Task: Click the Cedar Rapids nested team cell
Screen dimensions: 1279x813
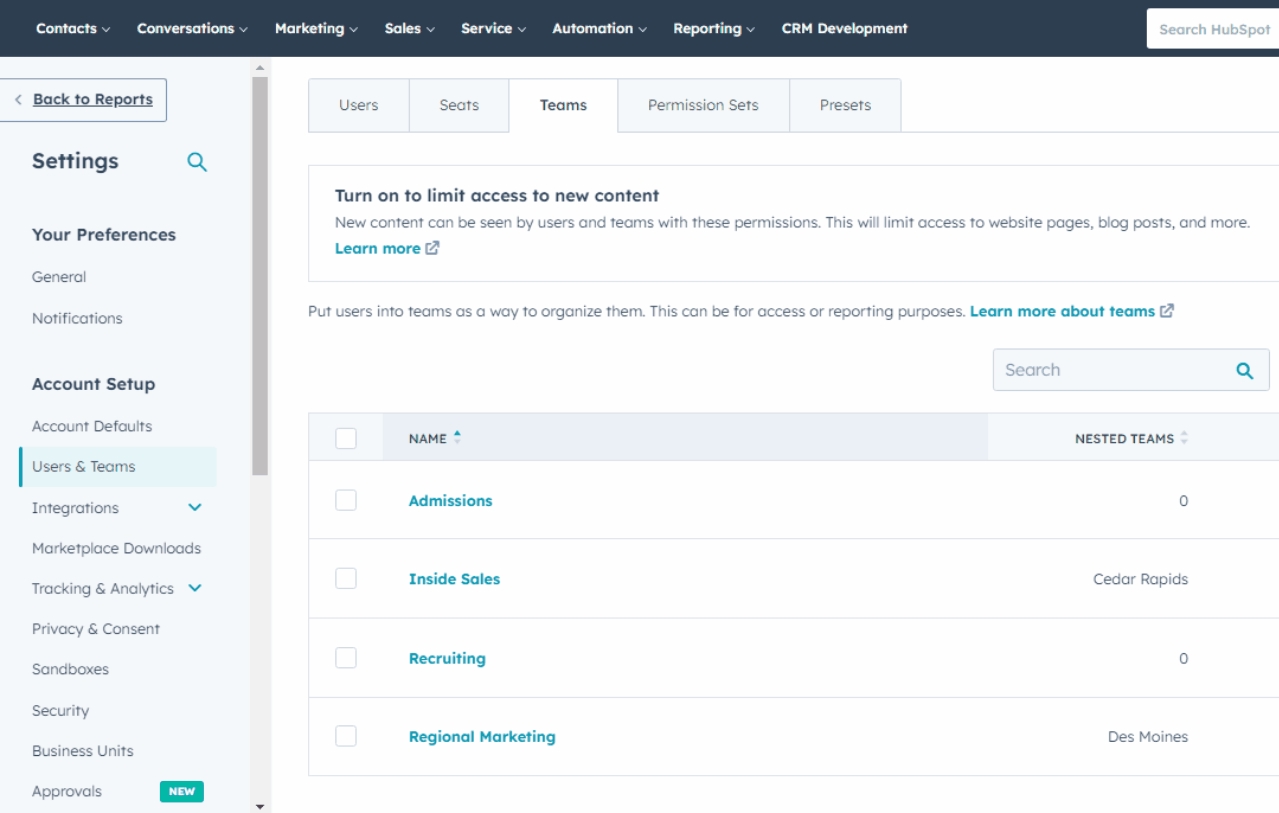Action: (1140, 579)
